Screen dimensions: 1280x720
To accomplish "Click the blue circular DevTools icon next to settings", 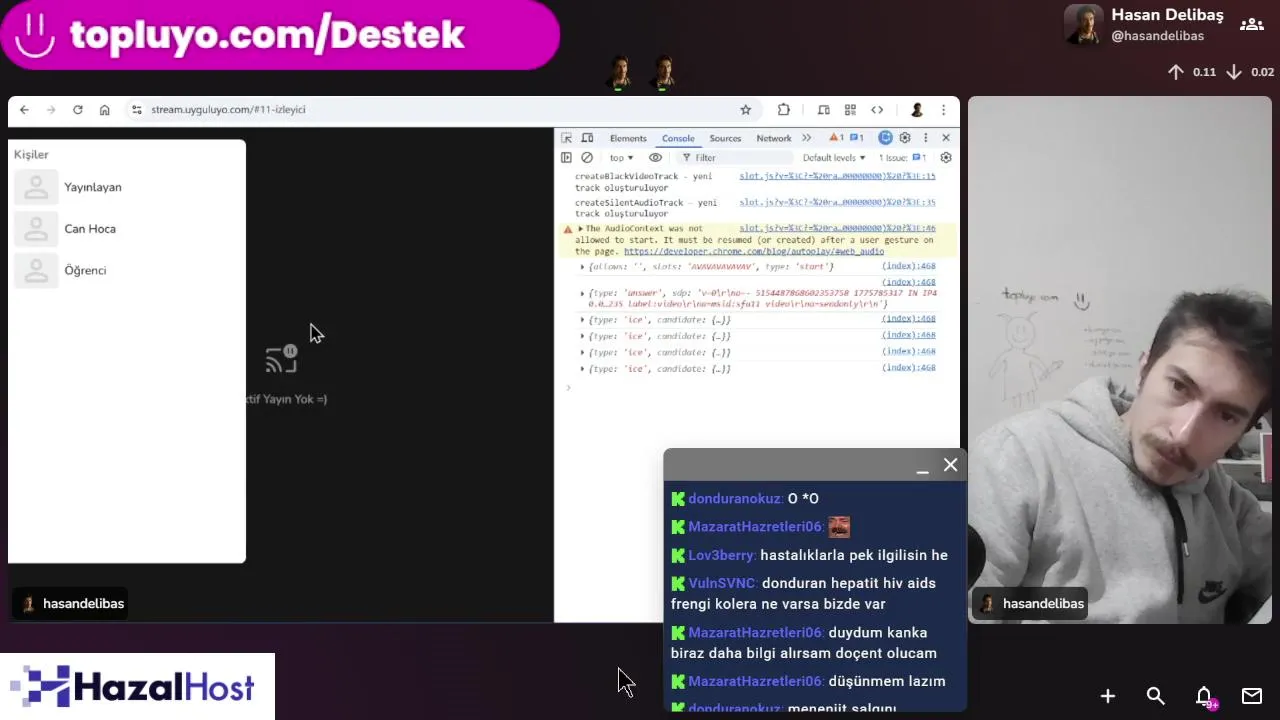I will click(x=885, y=138).
